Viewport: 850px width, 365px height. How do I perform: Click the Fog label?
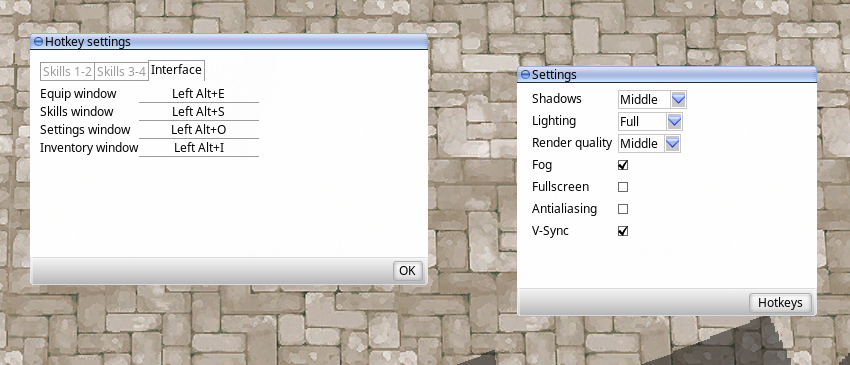pyautogui.click(x=542, y=165)
